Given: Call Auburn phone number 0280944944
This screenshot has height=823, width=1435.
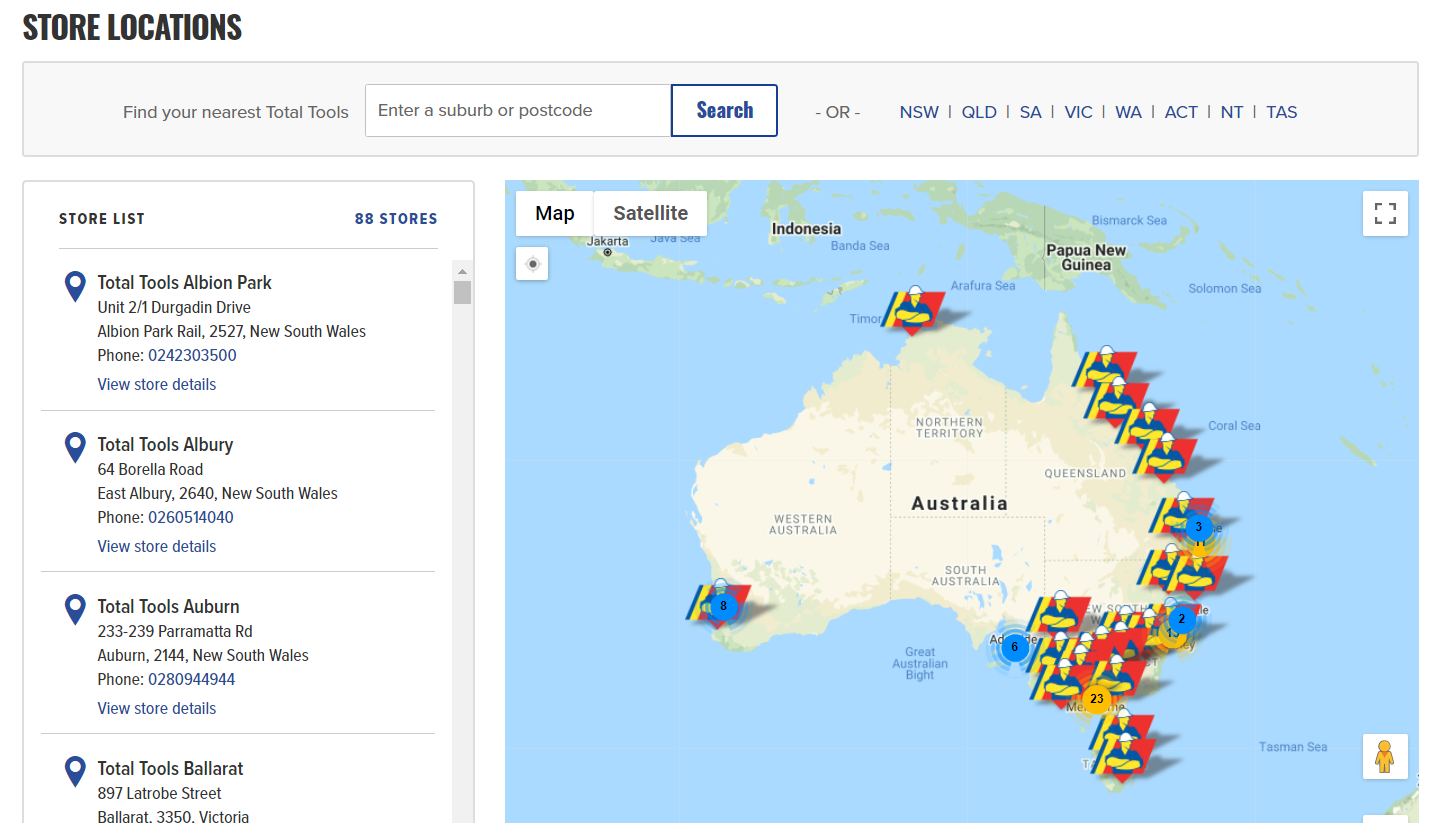Looking at the screenshot, I should [192, 679].
